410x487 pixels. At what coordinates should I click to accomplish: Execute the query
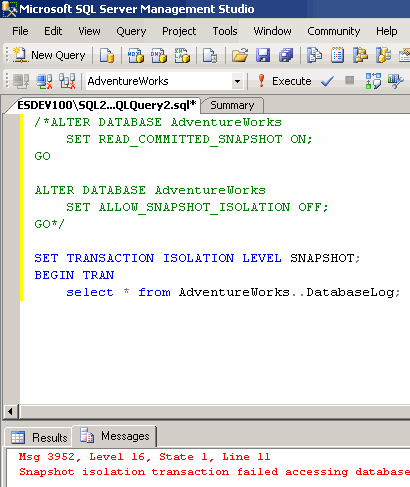click(284, 81)
